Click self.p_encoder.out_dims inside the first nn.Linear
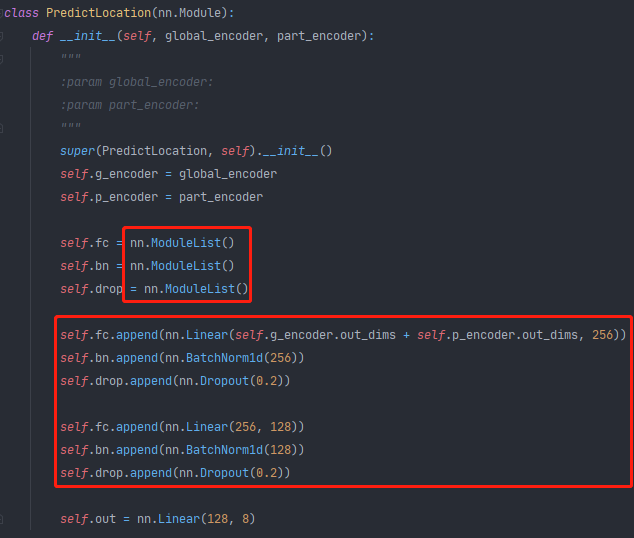 [x=497, y=335]
